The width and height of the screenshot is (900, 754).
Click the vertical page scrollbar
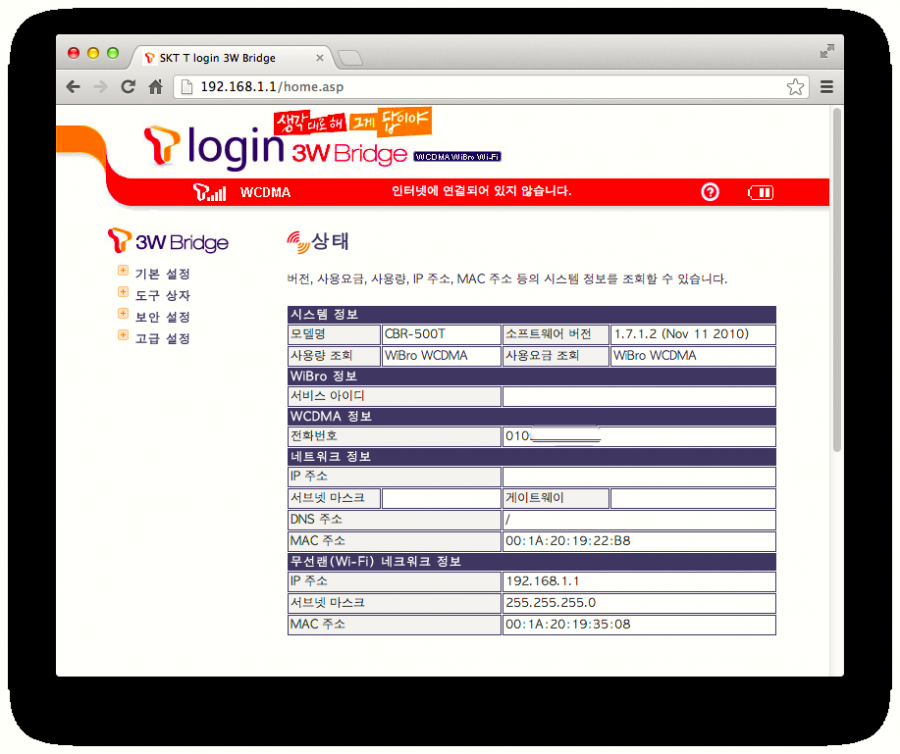837,279
